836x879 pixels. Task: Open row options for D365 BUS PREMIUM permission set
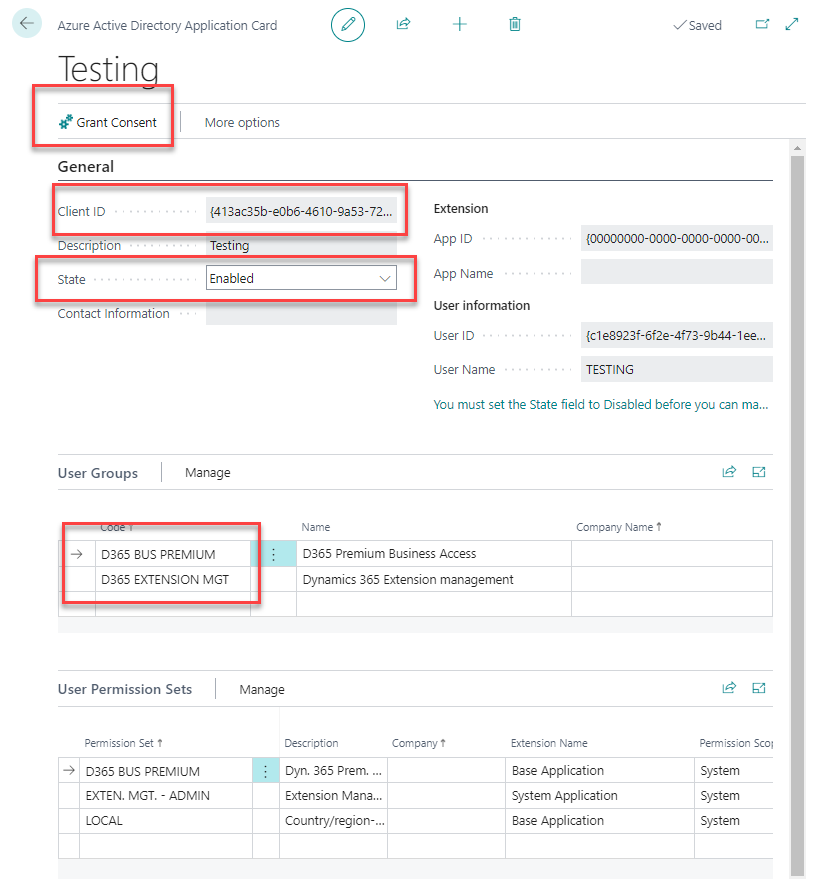pos(266,770)
